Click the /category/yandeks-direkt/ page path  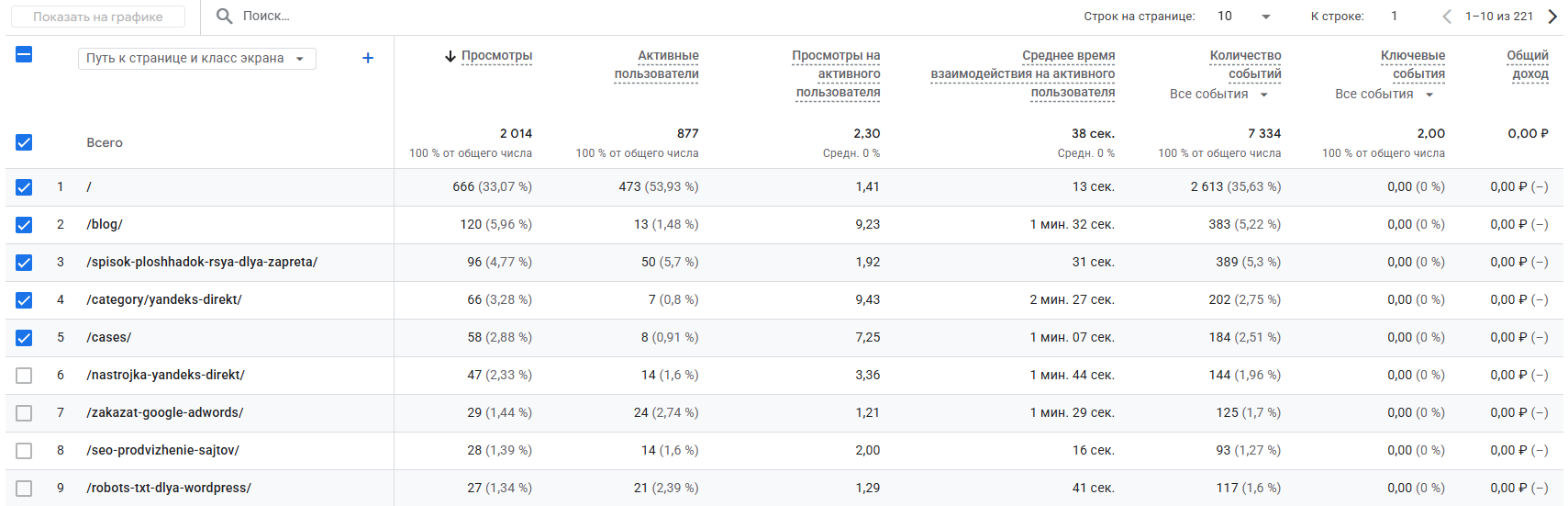164,300
